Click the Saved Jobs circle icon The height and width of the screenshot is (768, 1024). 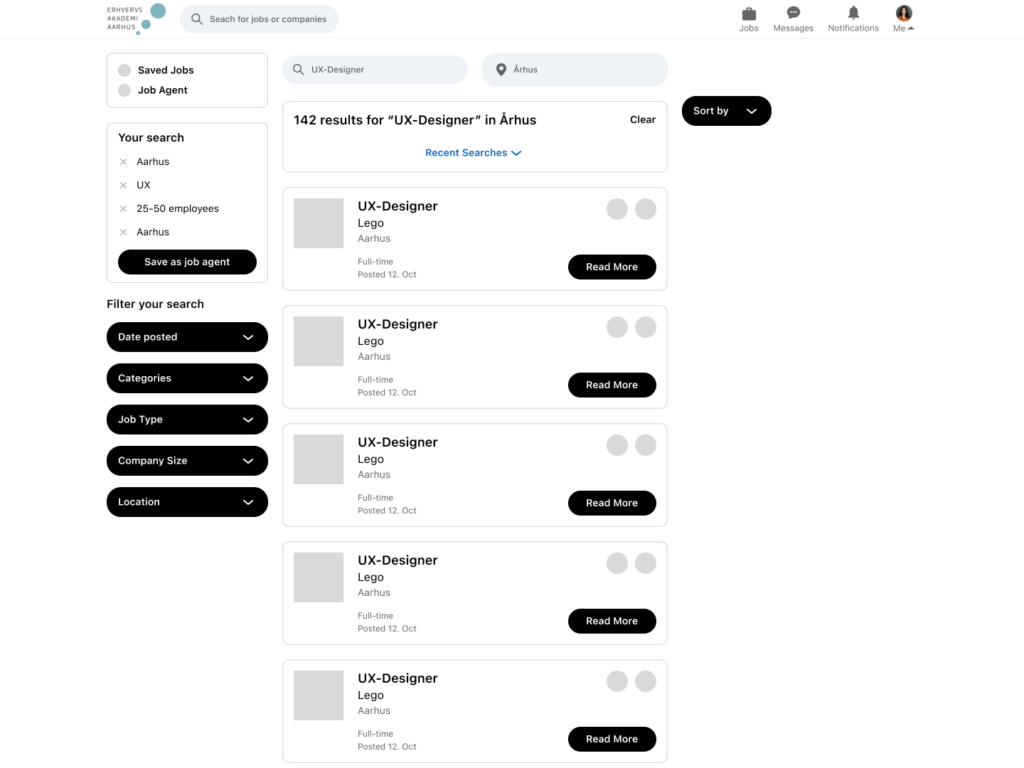[124, 70]
